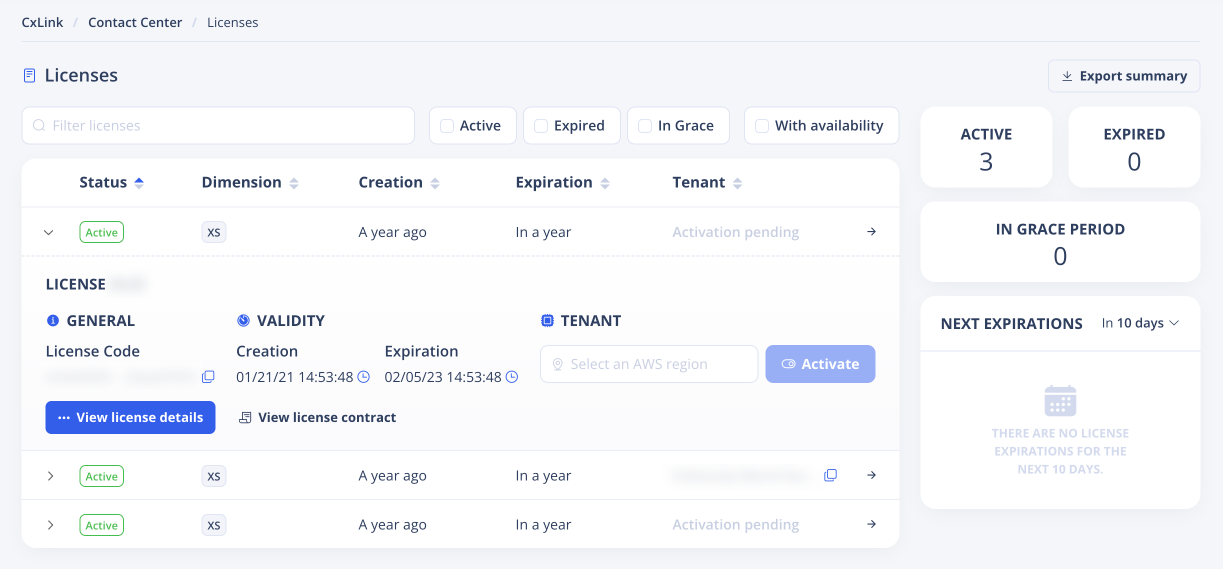Collapse the first expanded license row
This screenshot has width=1223, height=569.
48,232
